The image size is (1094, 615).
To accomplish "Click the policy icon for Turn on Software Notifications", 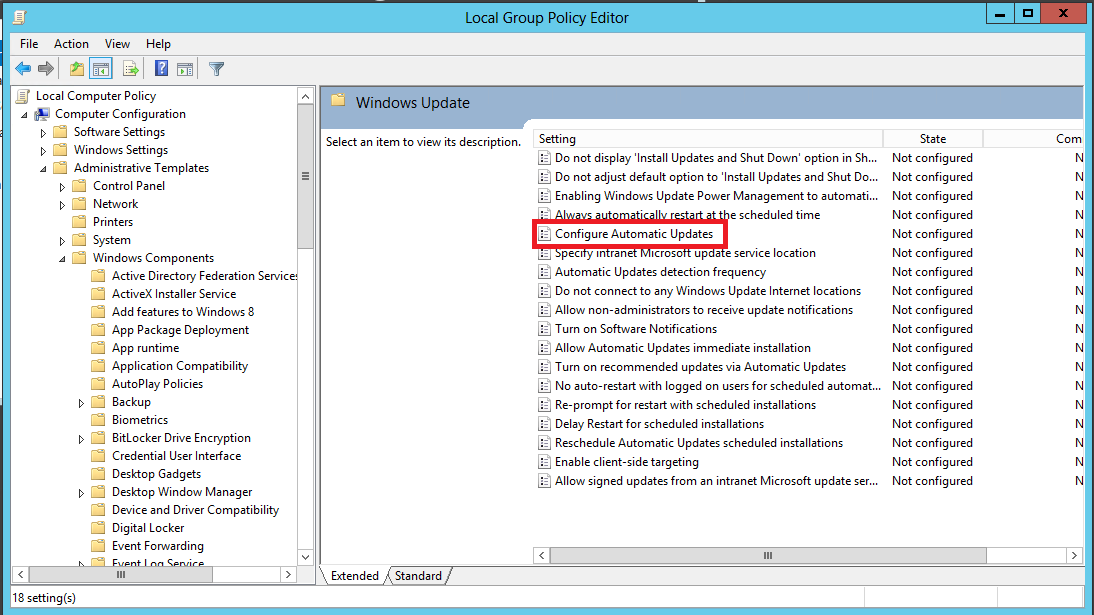I will [544, 329].
